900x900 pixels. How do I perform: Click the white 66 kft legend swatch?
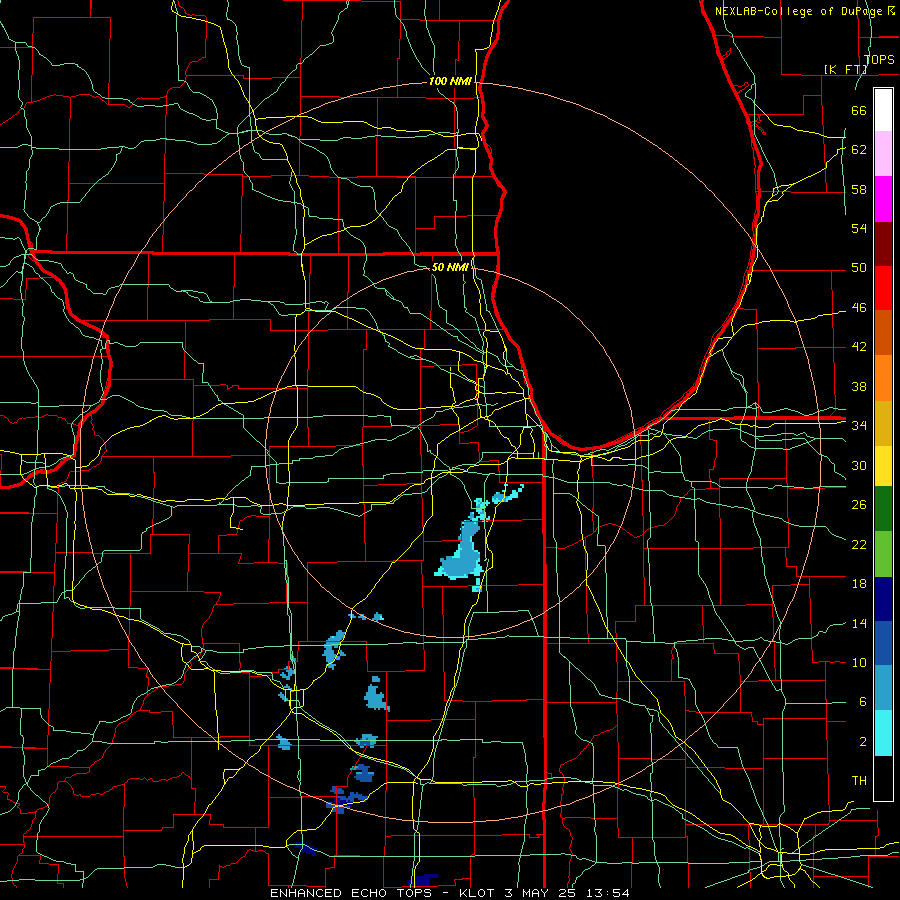(883, 110)
